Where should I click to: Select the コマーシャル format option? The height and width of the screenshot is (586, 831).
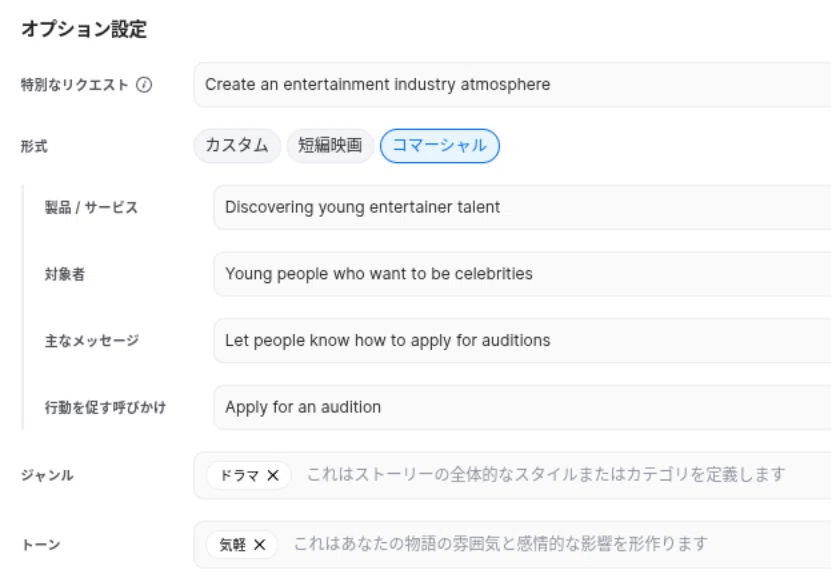[x=440, y=146]
